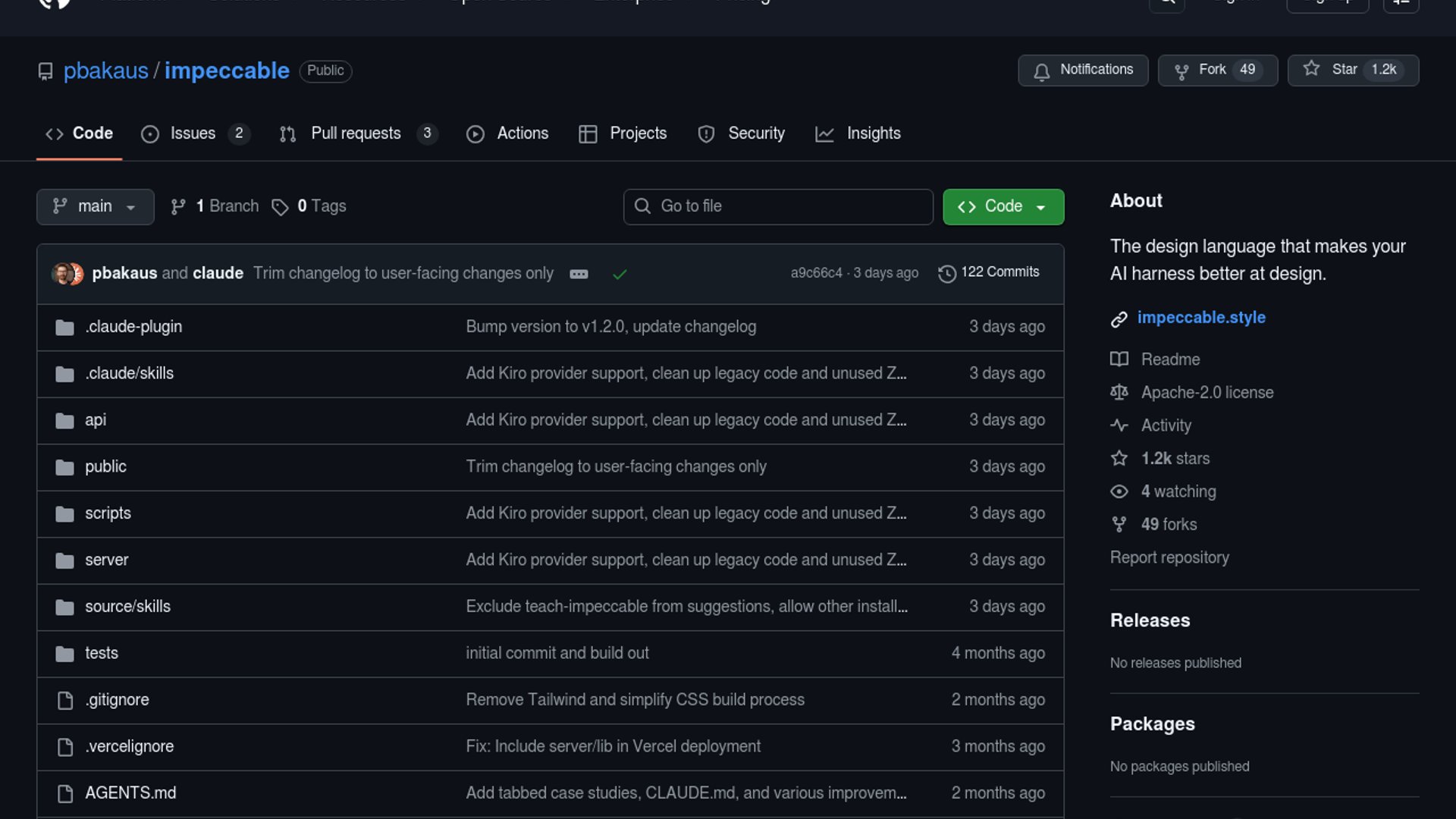Click the Report repository link
This screenshot has width=1456, height=819.
coord(1169,557)
